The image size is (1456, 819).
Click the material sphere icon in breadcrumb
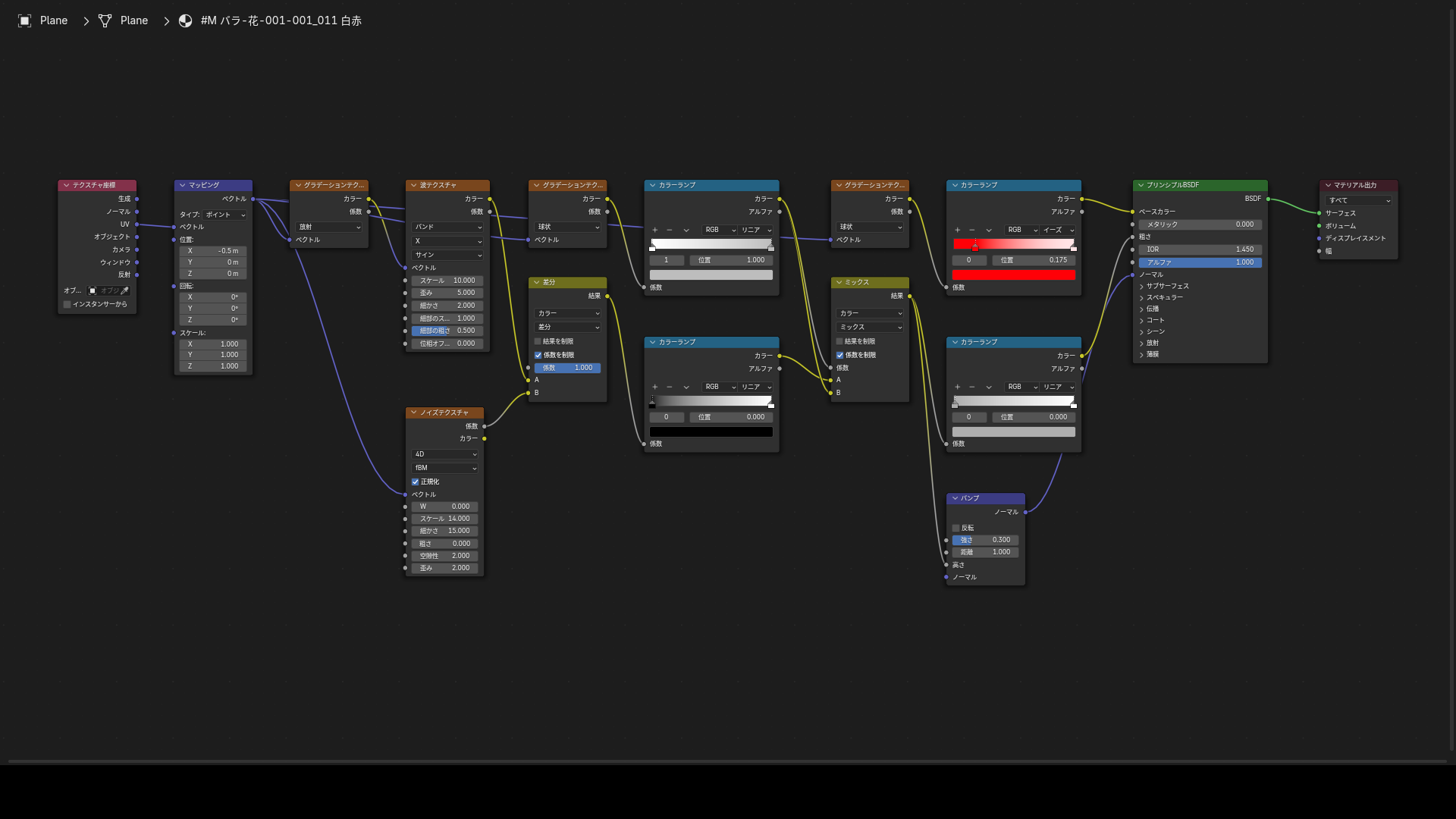(x=185, y=20)
